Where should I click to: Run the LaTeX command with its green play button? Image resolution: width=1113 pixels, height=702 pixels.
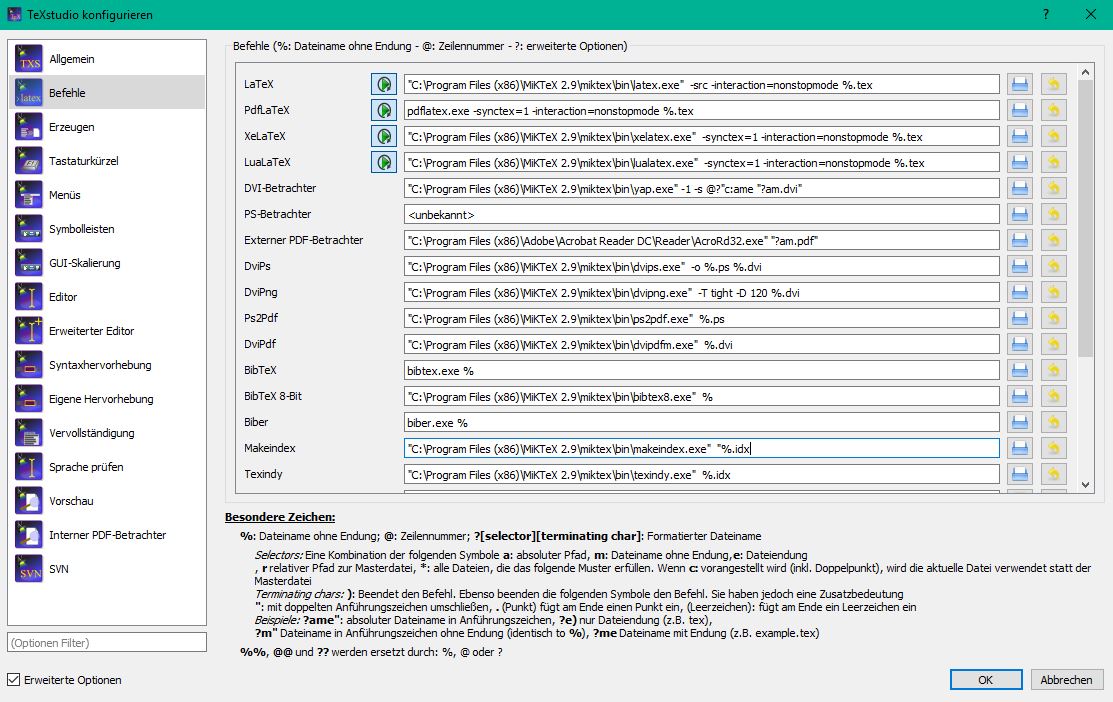tap(384, 84)
